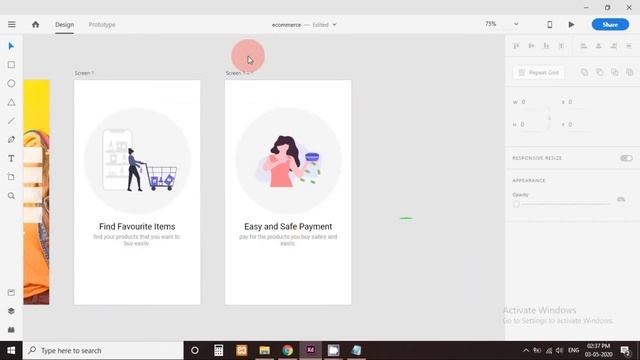The image size is (640, 360).
Task: Click boolean Exclude Overlap icon
Action: point(630,72)
